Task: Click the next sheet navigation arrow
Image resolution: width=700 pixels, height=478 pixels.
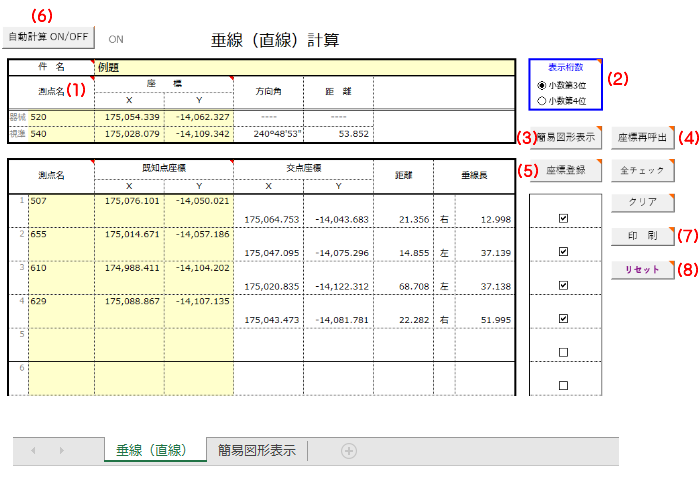Action: [62, 451]
